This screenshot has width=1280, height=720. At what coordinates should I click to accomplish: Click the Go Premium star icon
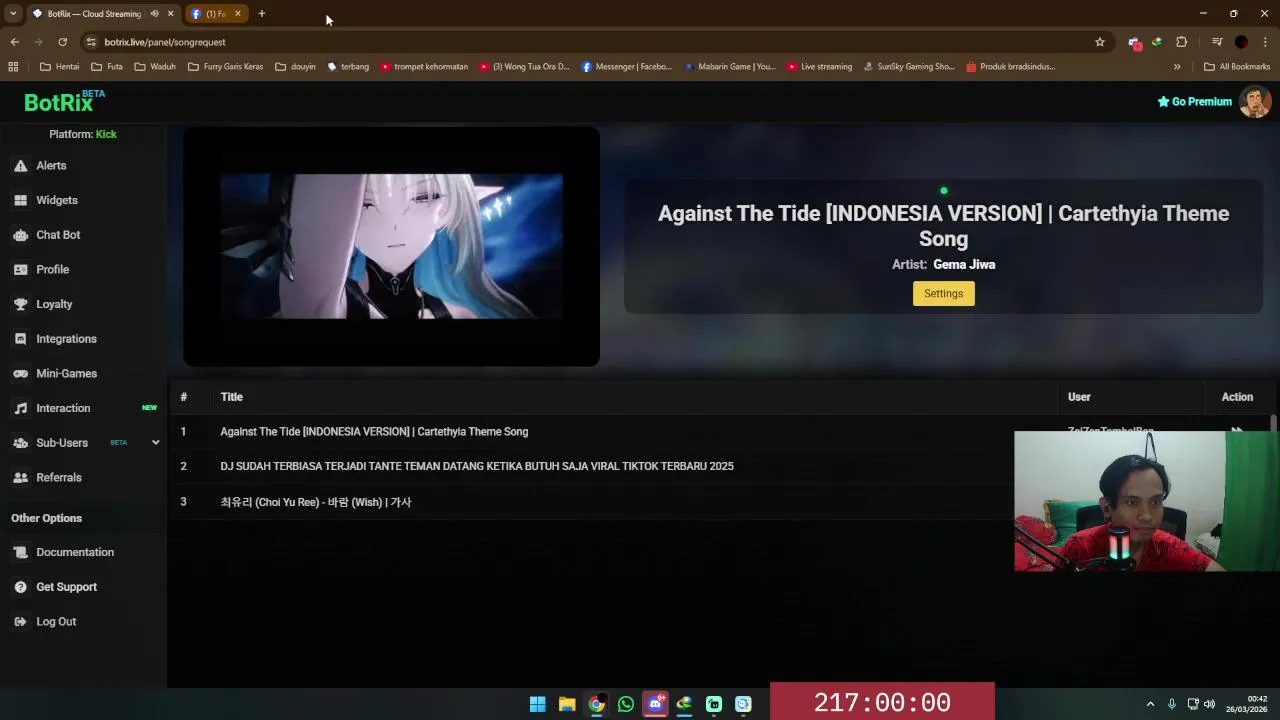1163,101
